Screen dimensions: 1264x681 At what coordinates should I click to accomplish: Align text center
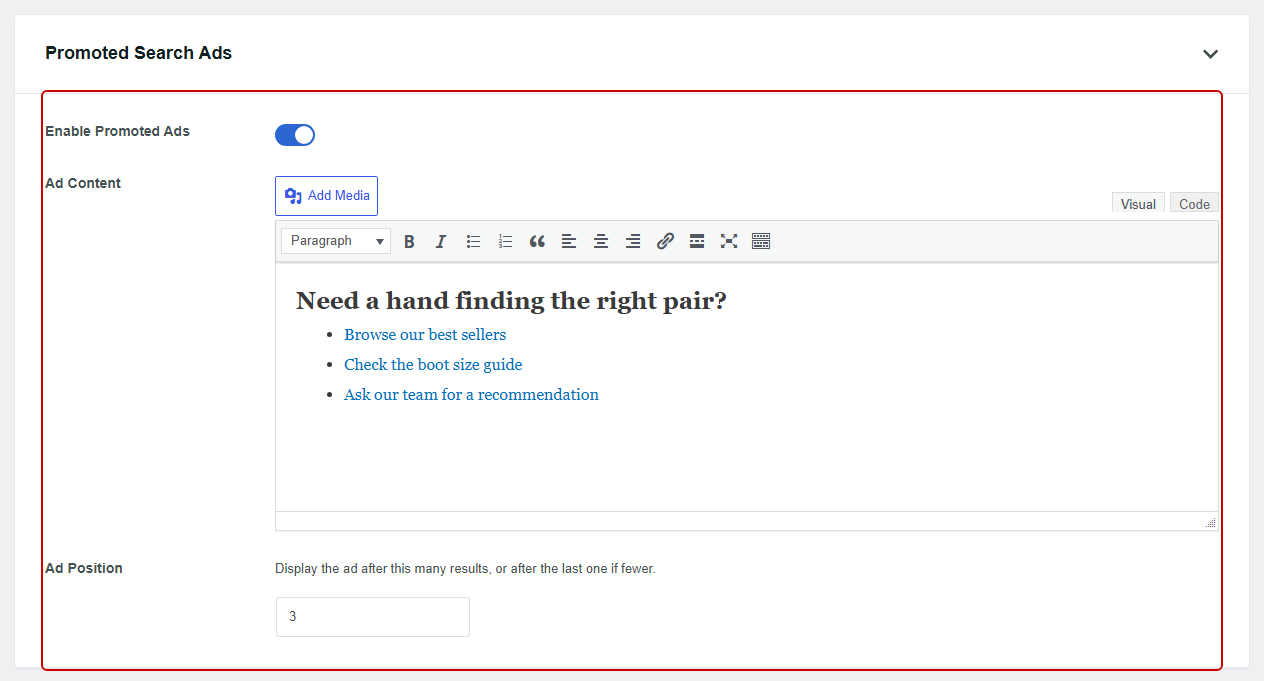pos(601,241)
